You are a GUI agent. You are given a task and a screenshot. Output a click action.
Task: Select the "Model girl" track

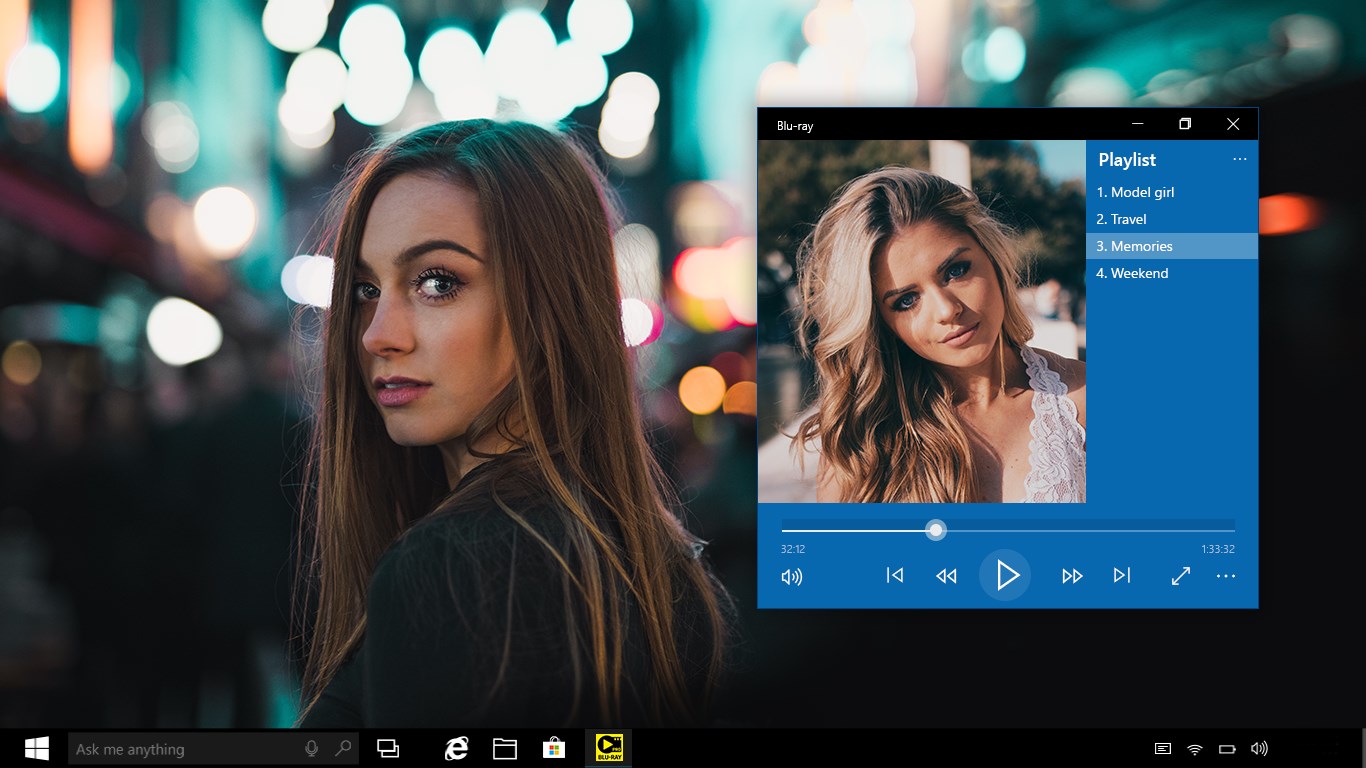pos(1136,192)
